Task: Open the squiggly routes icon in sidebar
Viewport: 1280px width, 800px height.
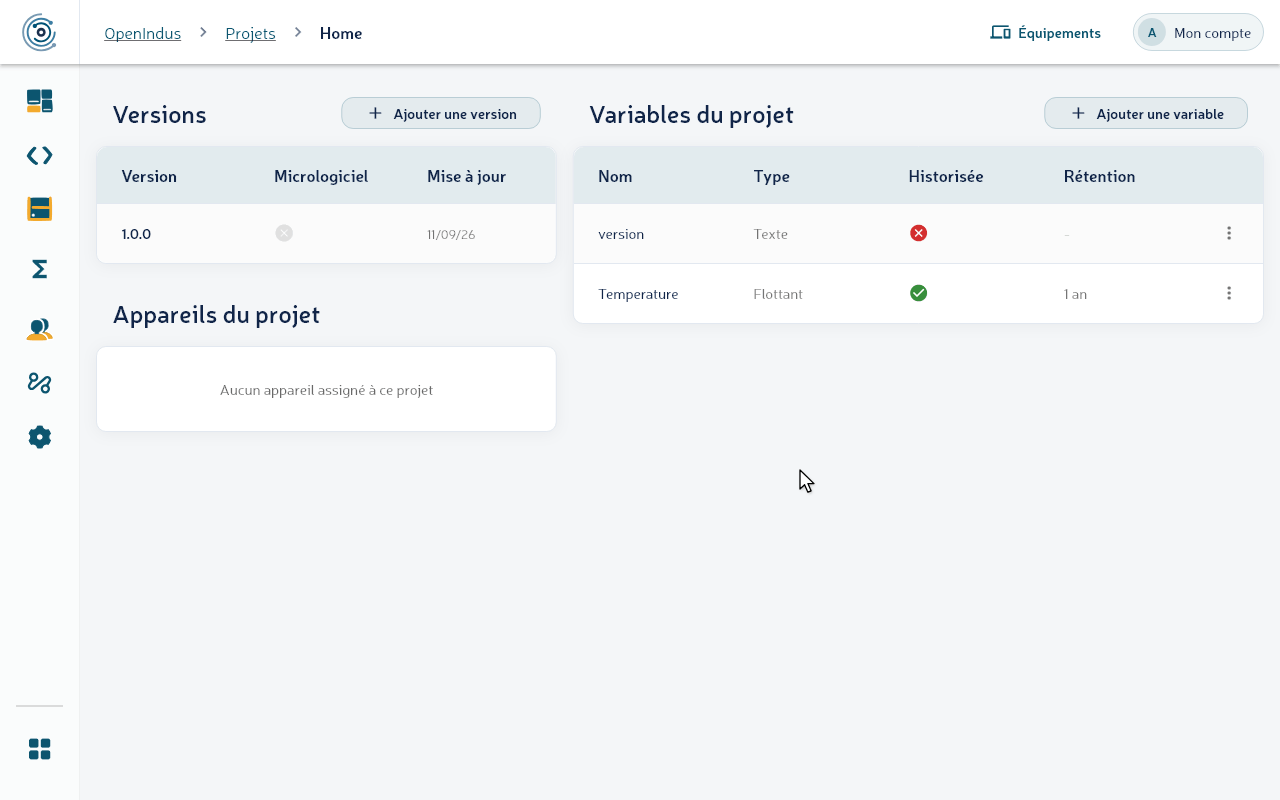Action: tap(39, 383)
